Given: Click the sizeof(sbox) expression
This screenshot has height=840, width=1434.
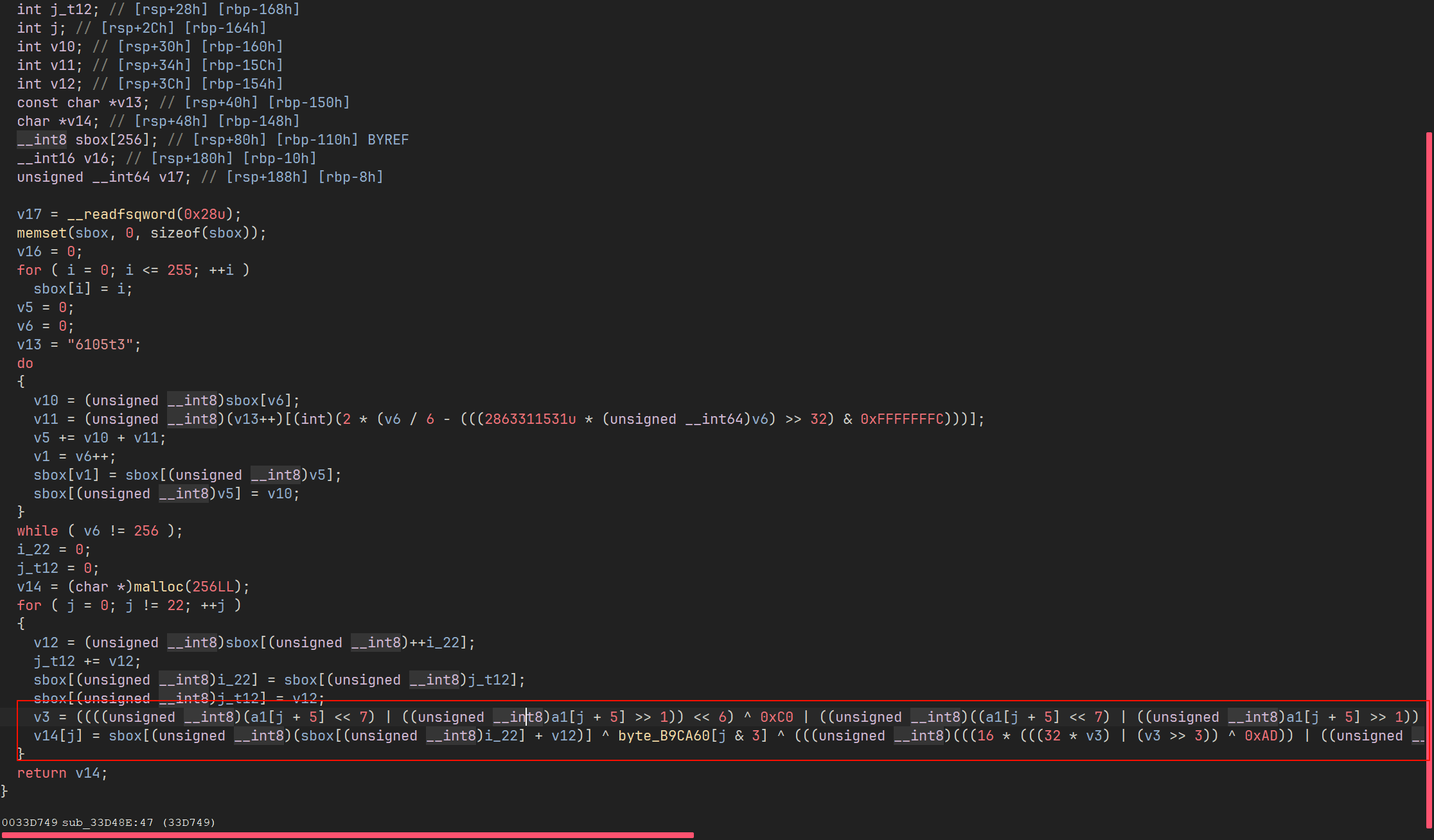Looking at the screenshot, I should (200, 233).
